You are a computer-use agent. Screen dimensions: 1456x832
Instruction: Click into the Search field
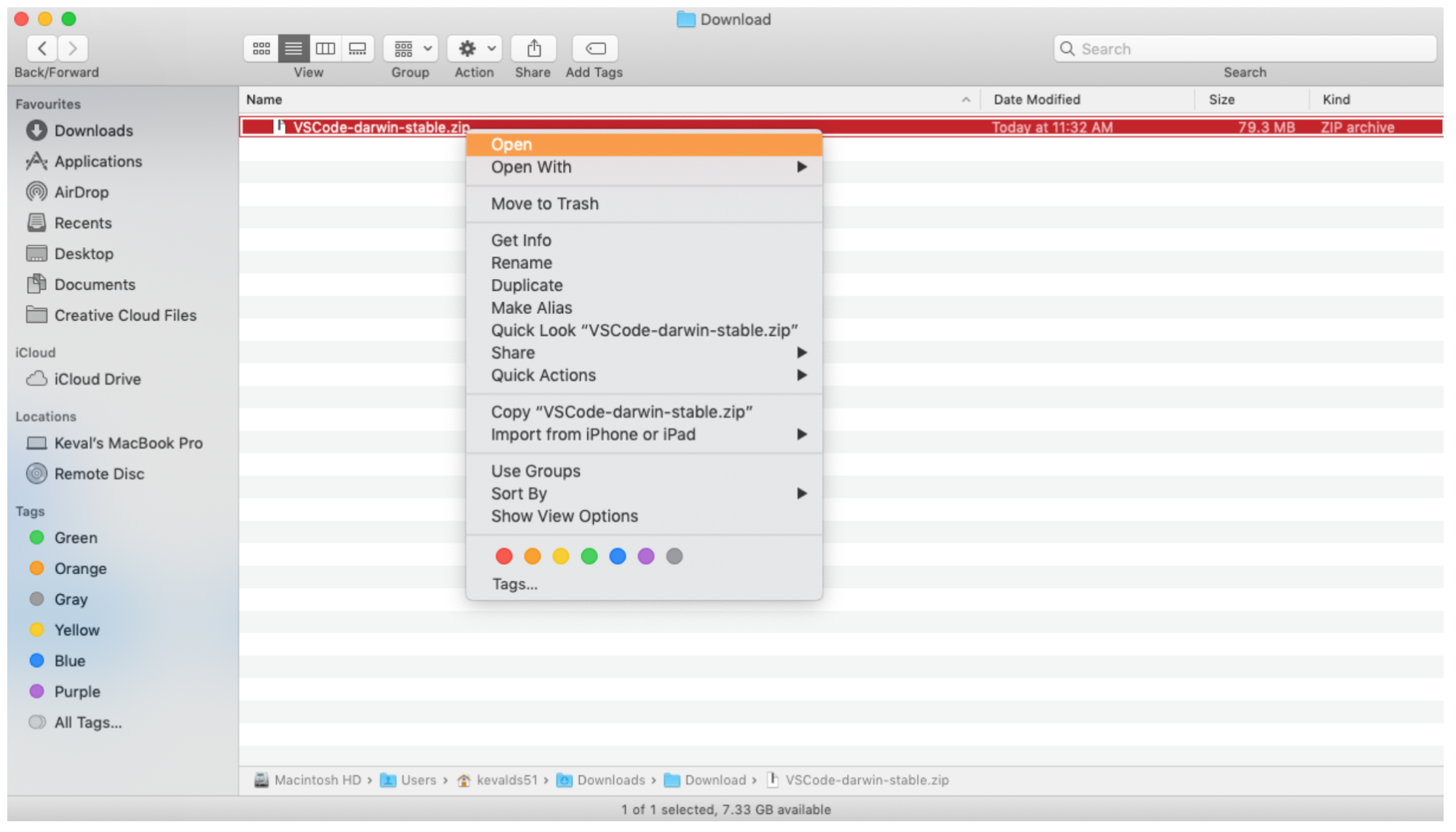click(x=1245, y=49)
